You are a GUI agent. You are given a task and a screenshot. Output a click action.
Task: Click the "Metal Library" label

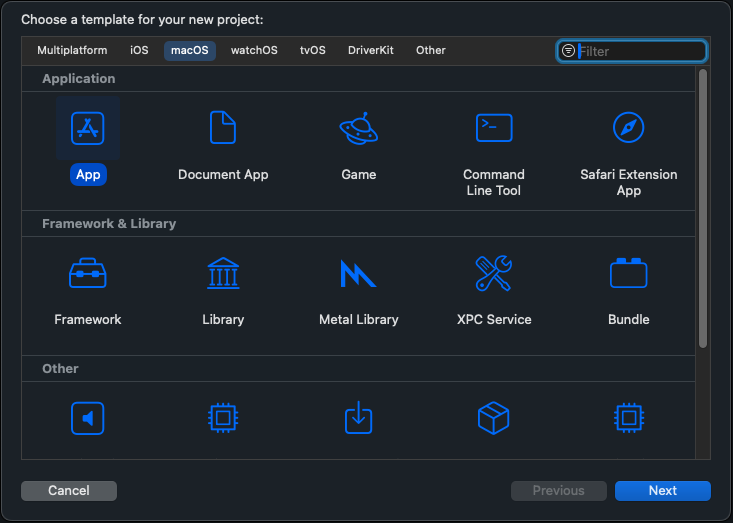(359, 320)
